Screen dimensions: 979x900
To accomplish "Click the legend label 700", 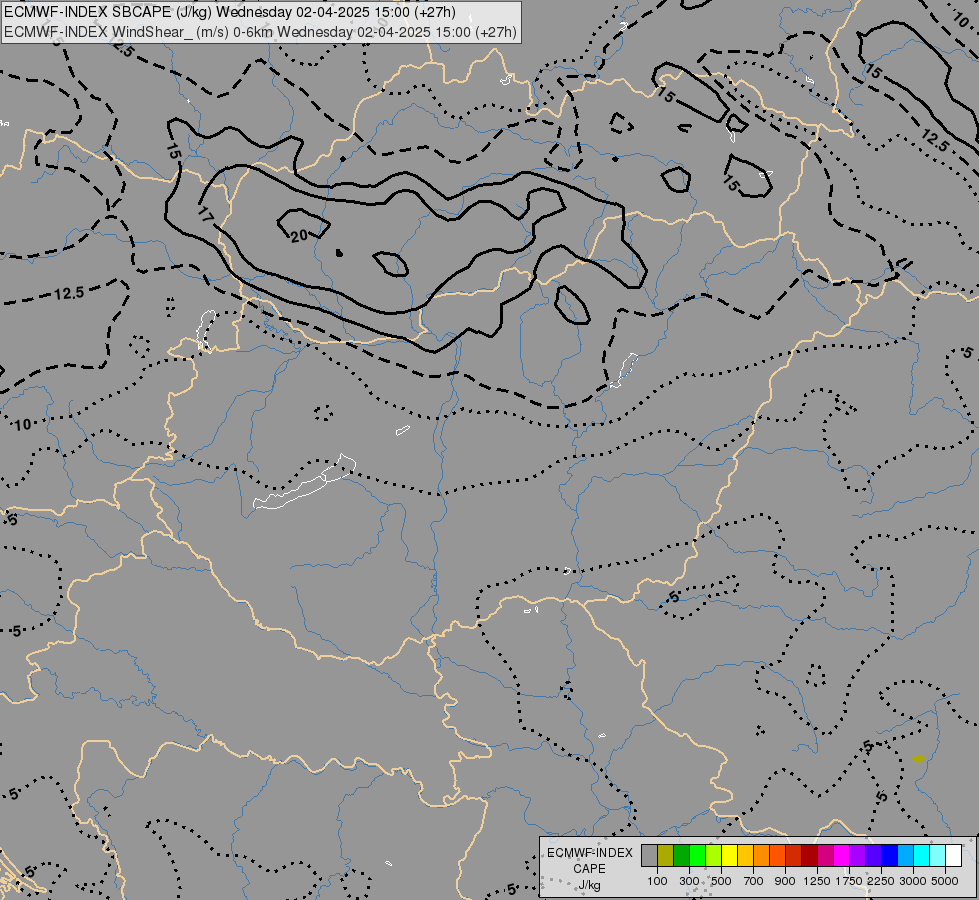I will tap(754, 881).
